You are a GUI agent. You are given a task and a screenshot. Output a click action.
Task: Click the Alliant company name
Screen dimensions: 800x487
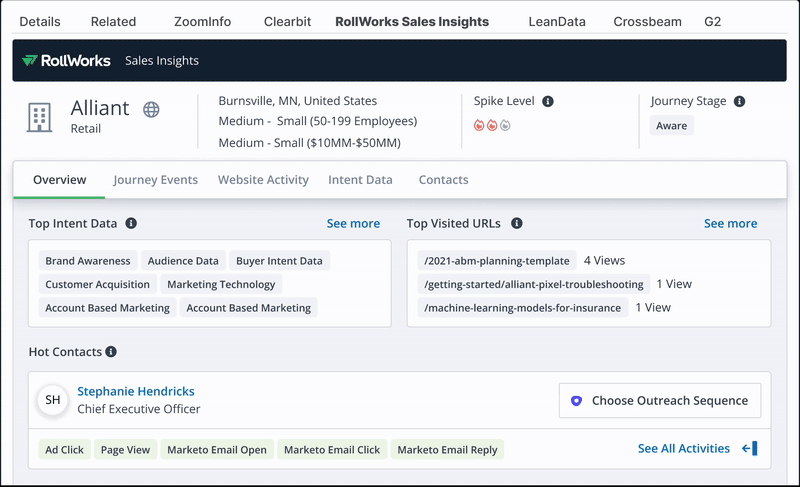[x=100, y=108]
